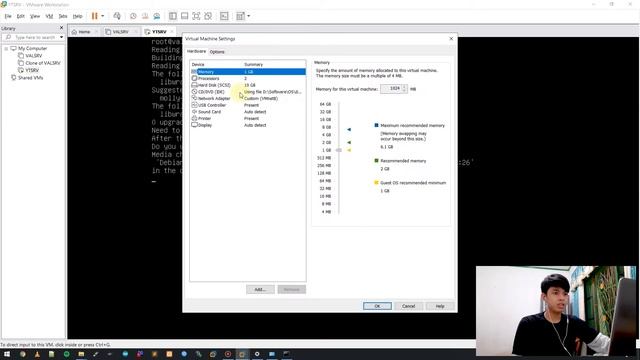Click Cancel in Virtual Machine Settings
The width and height of the screenshot is (640, 360).
coord(408,306)
